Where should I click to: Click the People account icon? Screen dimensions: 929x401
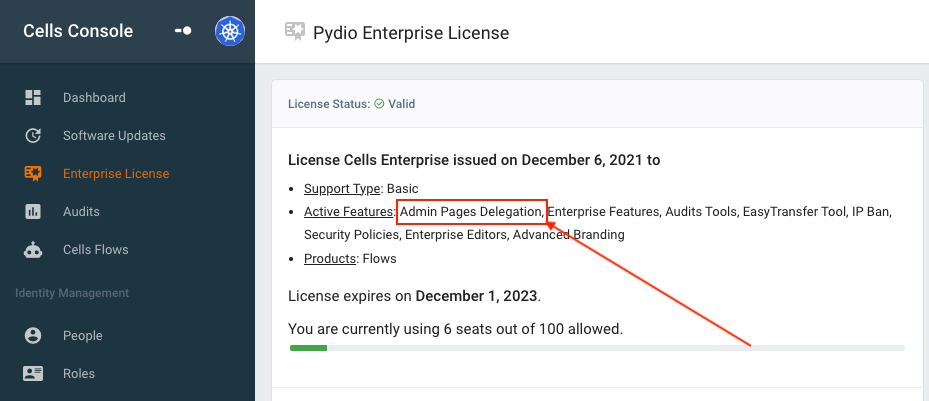tap(33, 336)
